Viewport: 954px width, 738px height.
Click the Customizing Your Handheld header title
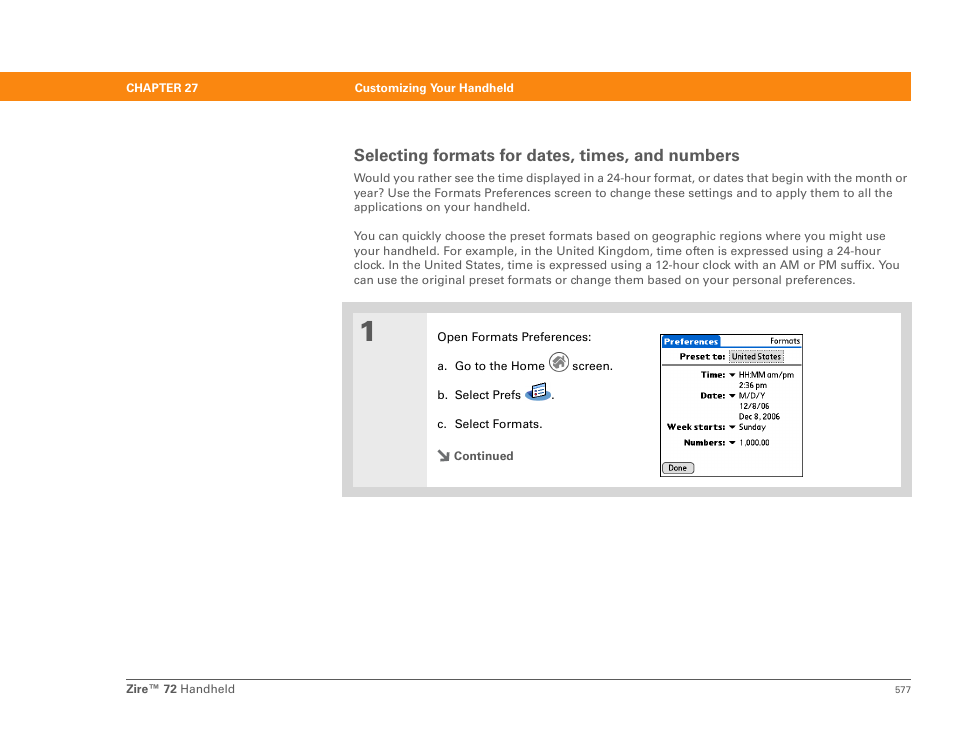(x=434, y=88)
